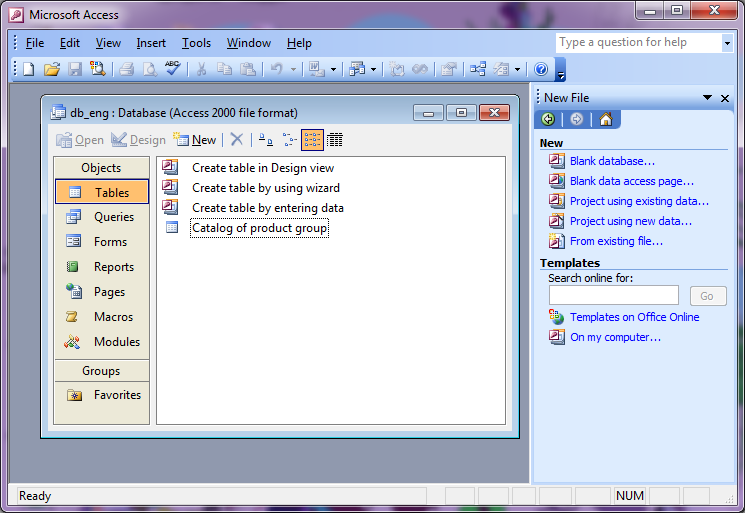Screen dimensions: 745x513
Task: Expand the OfficeLinks dropdown arrow
Action: [x=333, y=70]
